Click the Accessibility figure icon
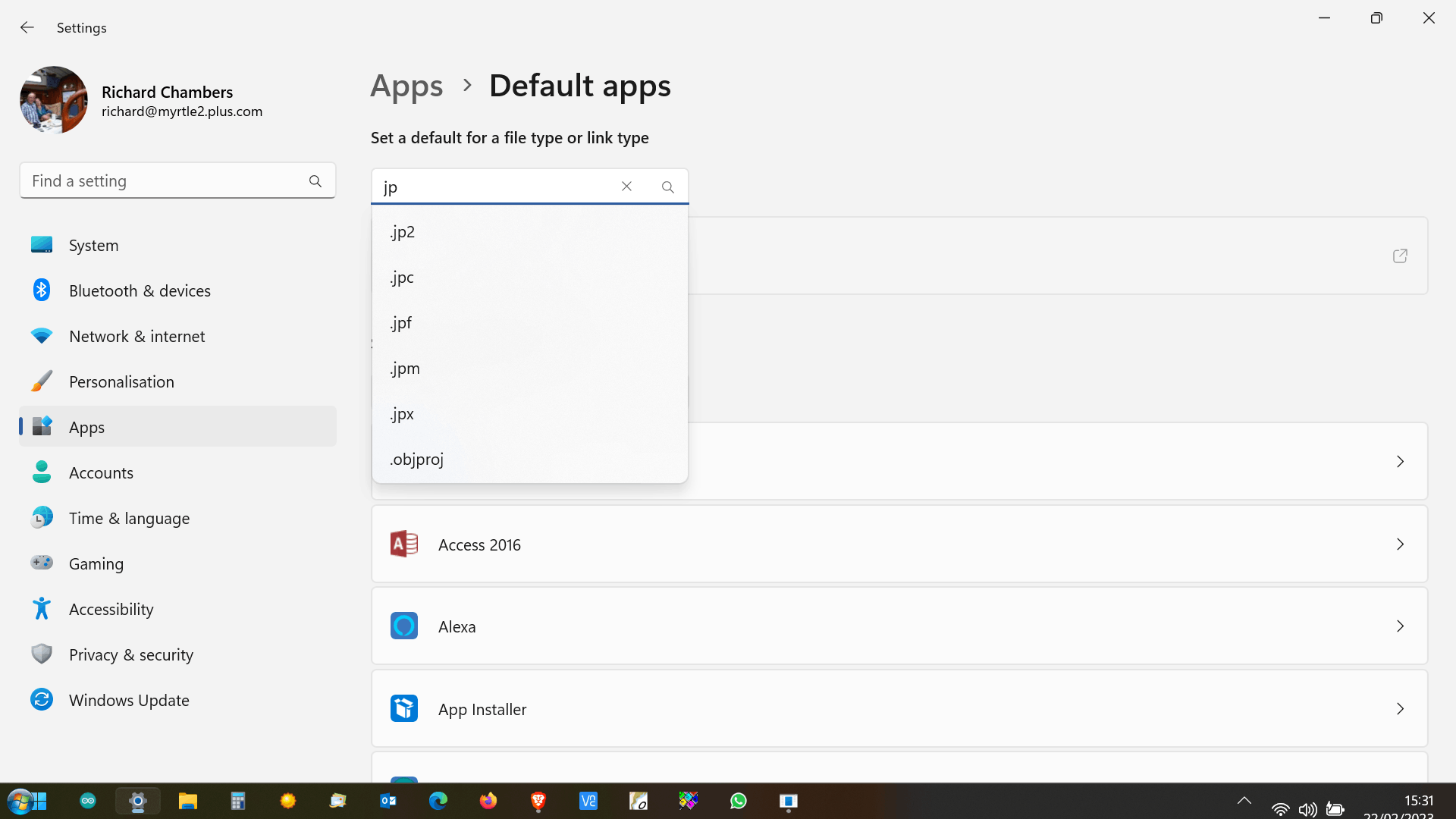Screen dimensions: 1456x819 click(x=42, y=608)
